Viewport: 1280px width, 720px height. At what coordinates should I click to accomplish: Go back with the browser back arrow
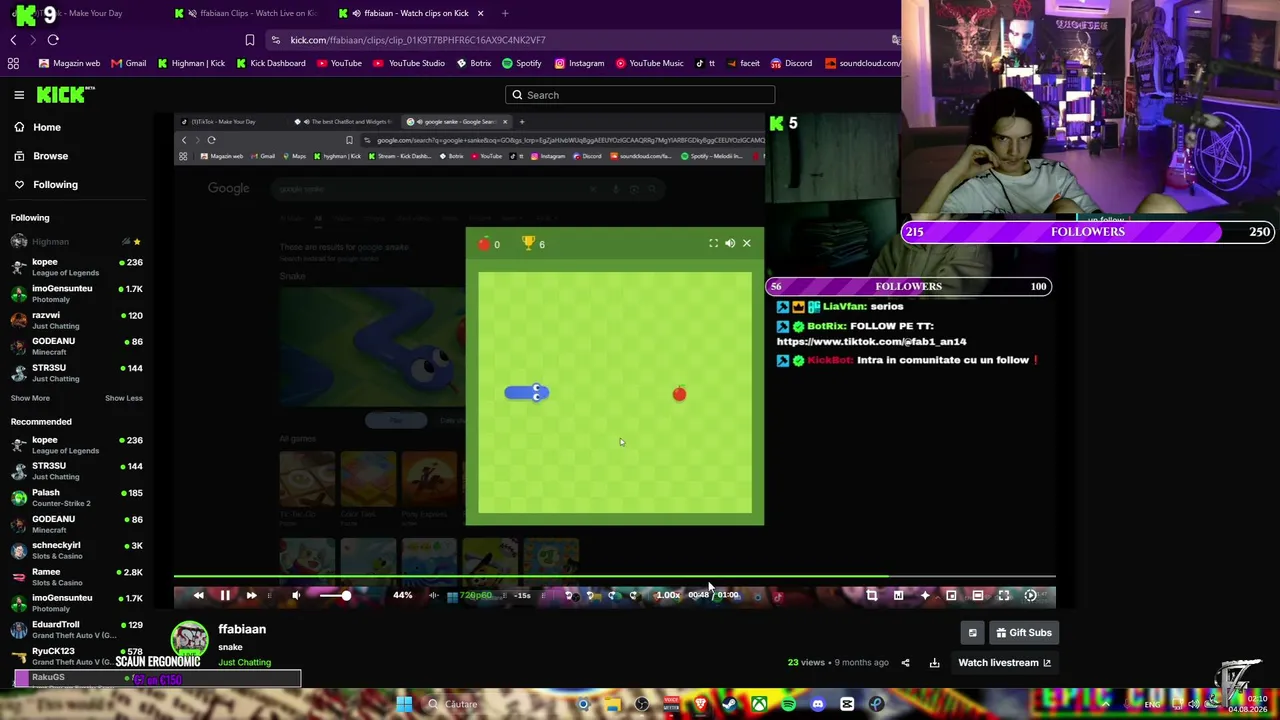(13, 40)
